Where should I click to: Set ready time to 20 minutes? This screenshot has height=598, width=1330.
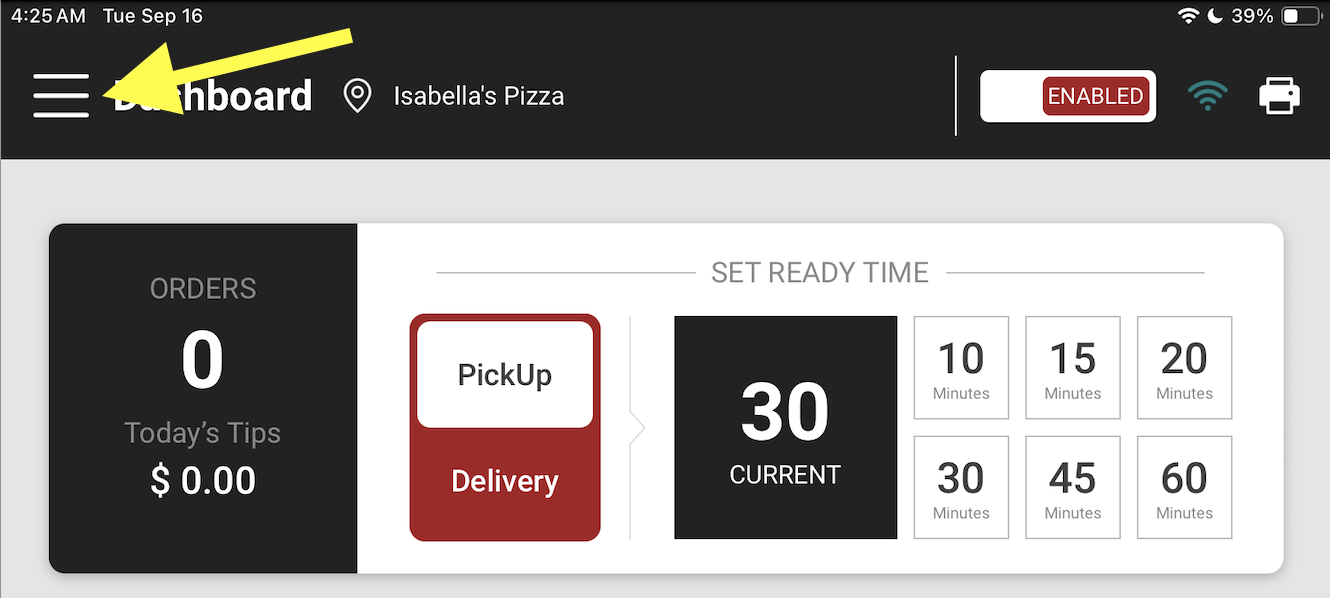coord(1185,368)
